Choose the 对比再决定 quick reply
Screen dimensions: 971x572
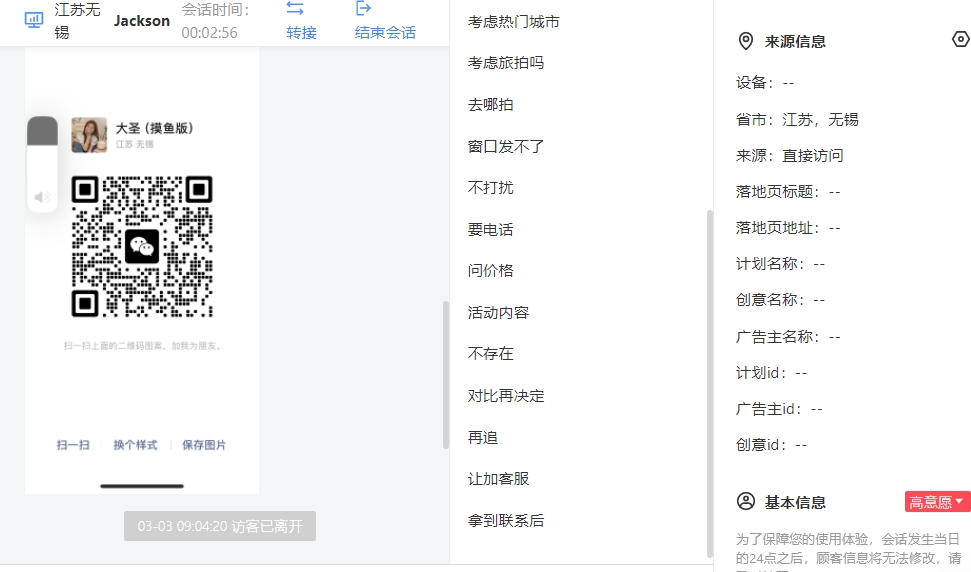pyautogui.click(x=506, y=396)
